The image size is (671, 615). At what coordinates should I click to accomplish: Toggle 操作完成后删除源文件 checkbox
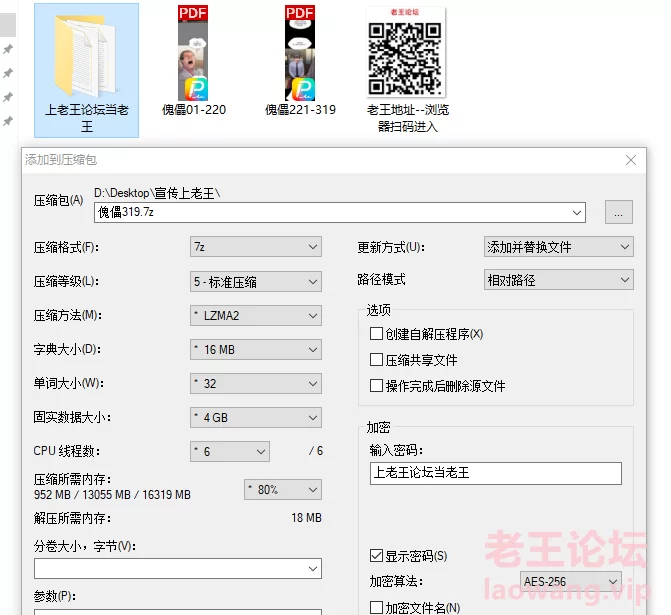pyautogui.click(x=377, y=386)
